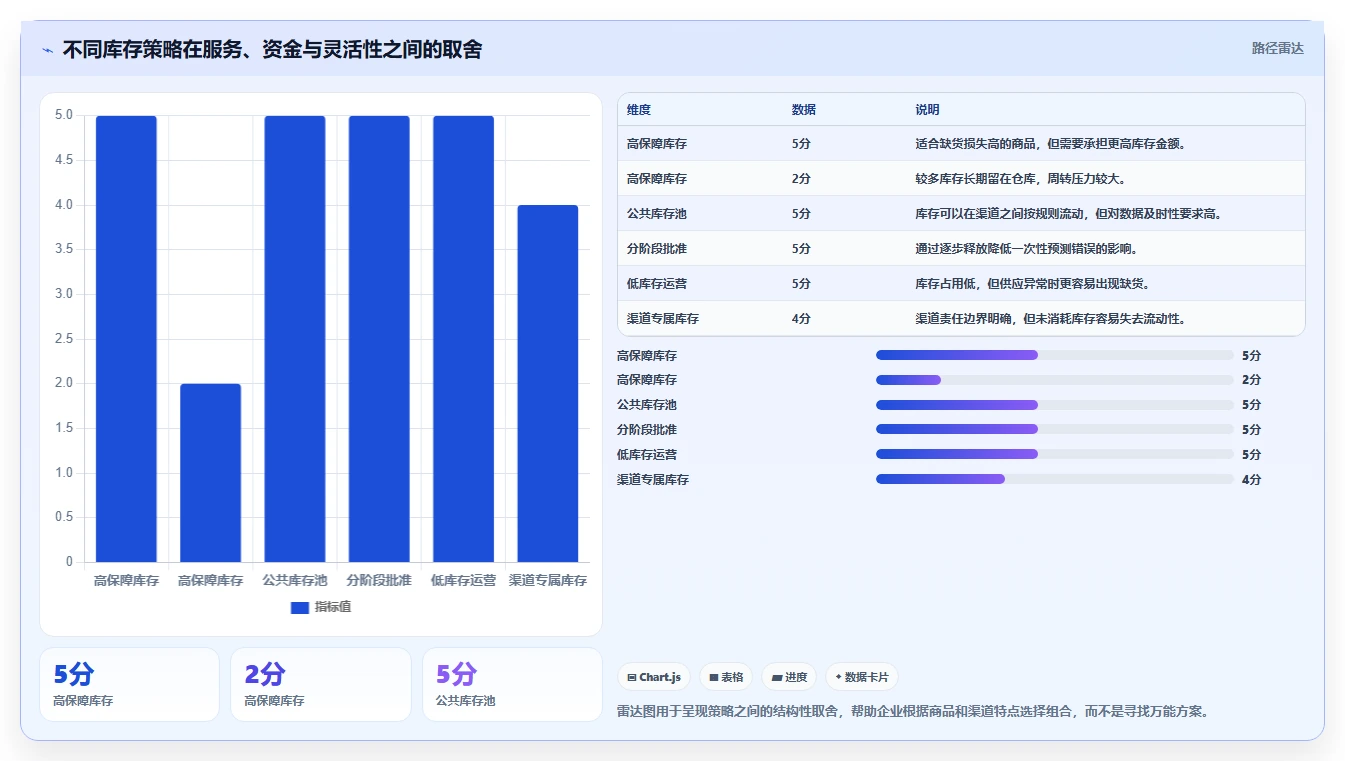Click the 4.5 y-axis tick label
The height and width of the screenshot is (761, 1345).
[x=63, y=160]
